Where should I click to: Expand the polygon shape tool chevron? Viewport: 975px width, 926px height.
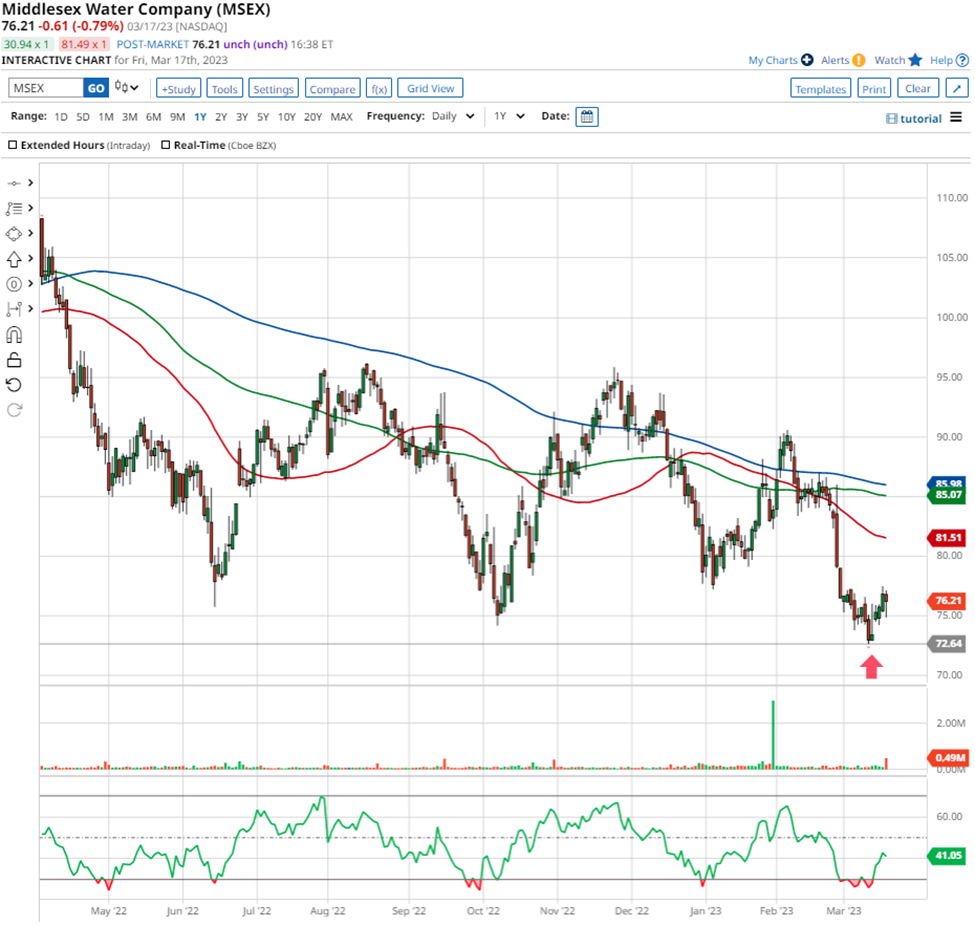pos(30,233)
